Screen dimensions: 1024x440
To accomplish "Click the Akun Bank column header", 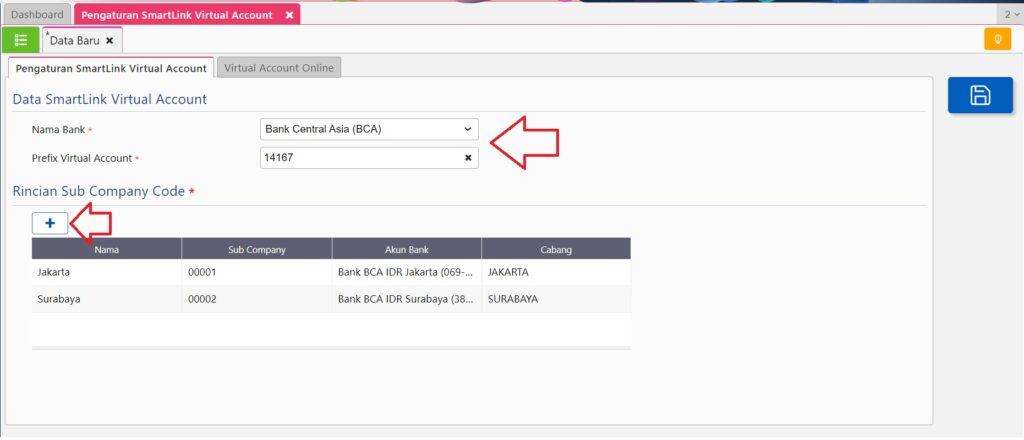I will point(407,249).
